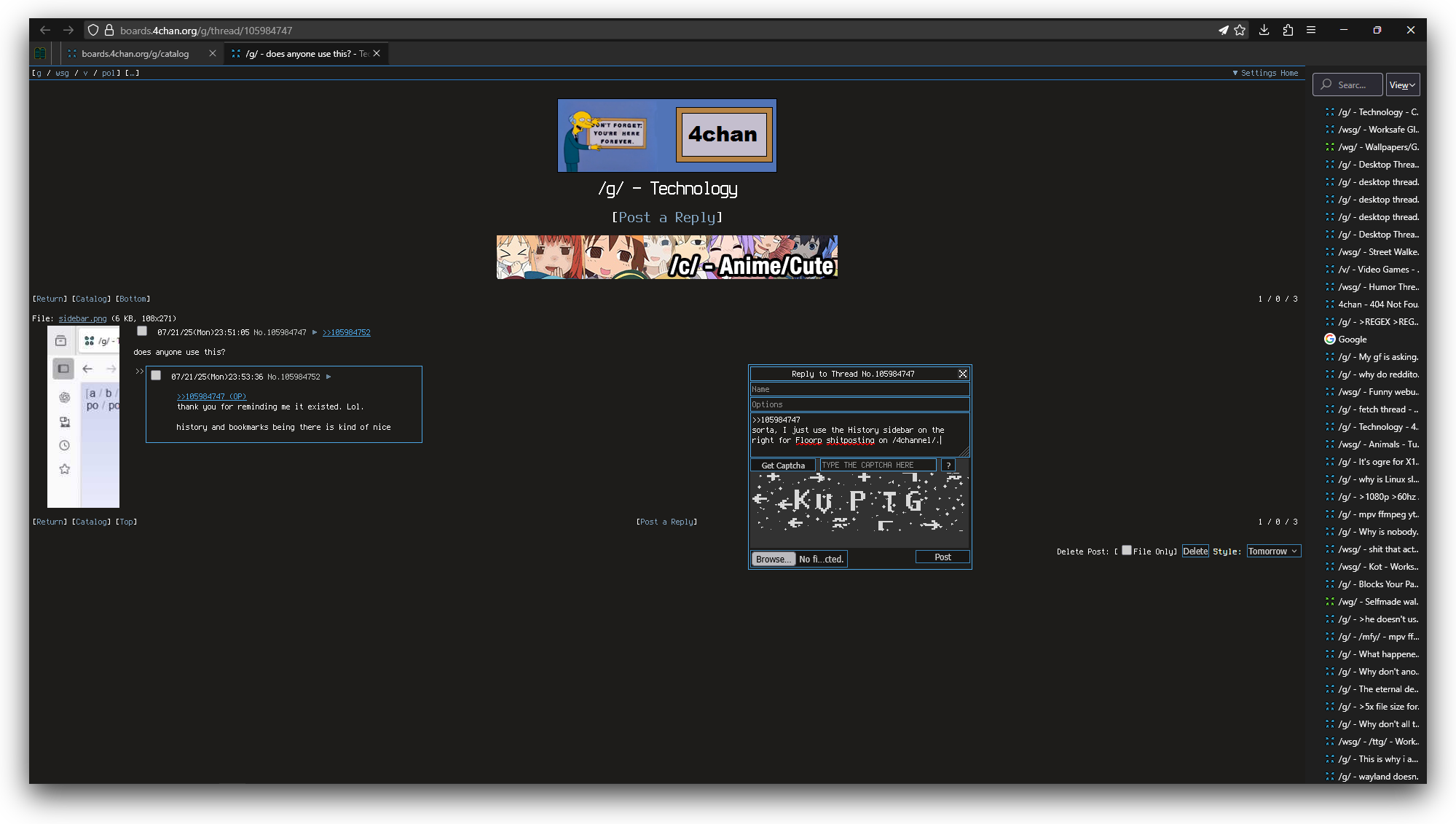Focus the Name field in reply form
Screen dimensions: 1456x824
859,389
